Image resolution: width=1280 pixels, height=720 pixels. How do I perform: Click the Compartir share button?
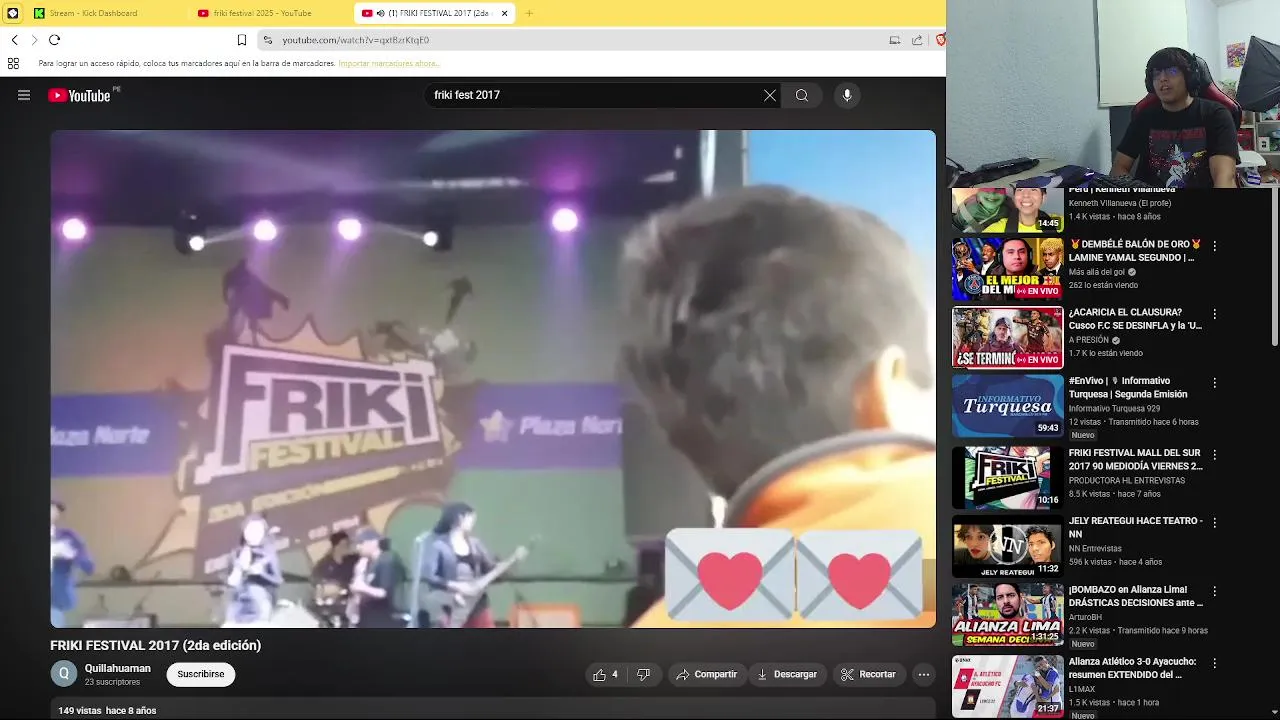click(x=707, y=674)
